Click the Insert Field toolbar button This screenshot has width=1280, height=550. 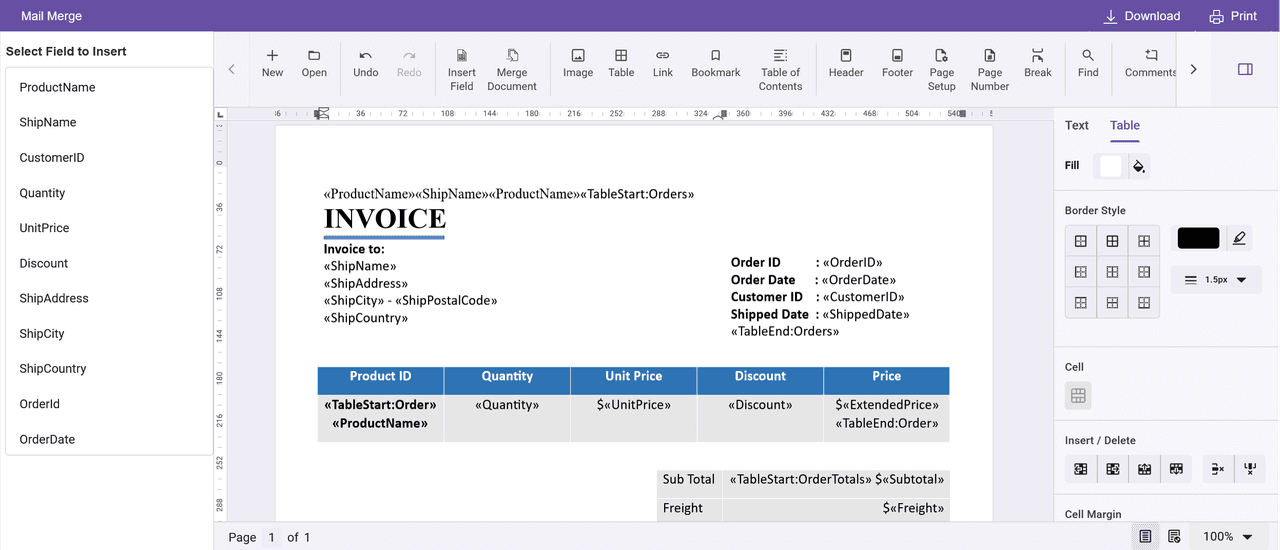click(462, 70)
